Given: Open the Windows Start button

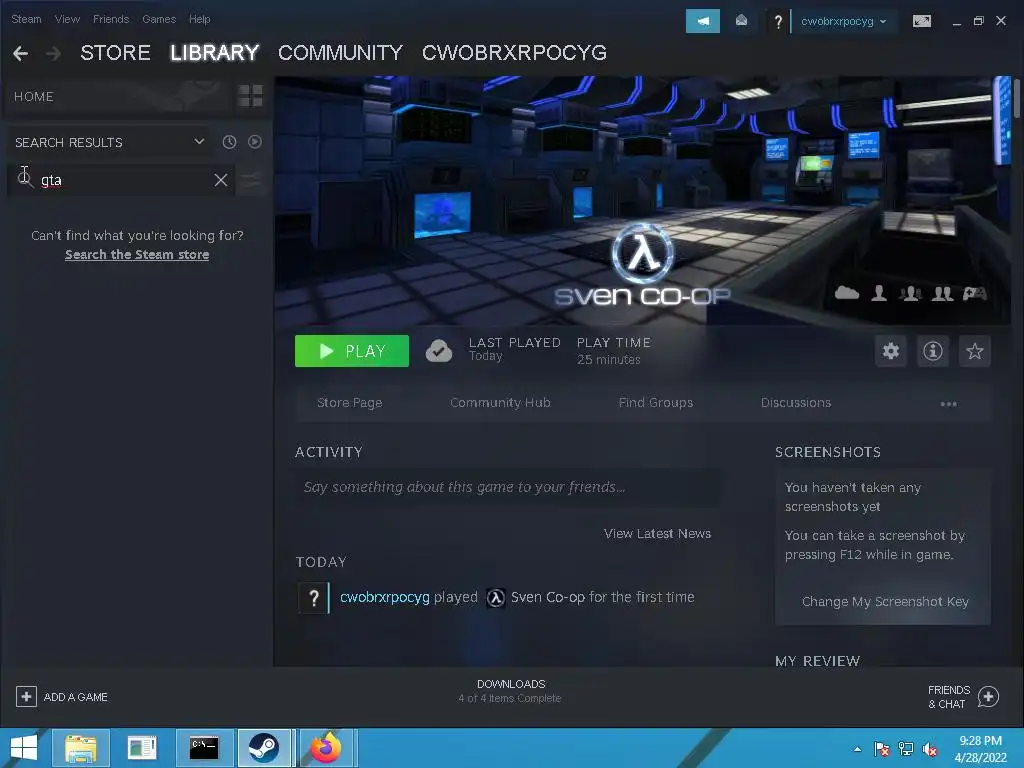Looking at the screenshot, I should tap(24, 748).
